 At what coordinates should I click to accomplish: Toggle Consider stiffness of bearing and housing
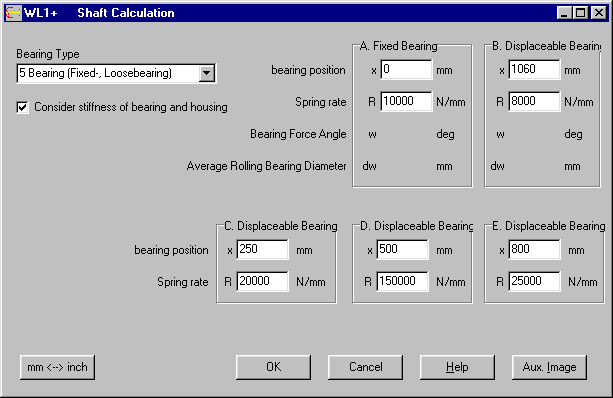[22, 107]
